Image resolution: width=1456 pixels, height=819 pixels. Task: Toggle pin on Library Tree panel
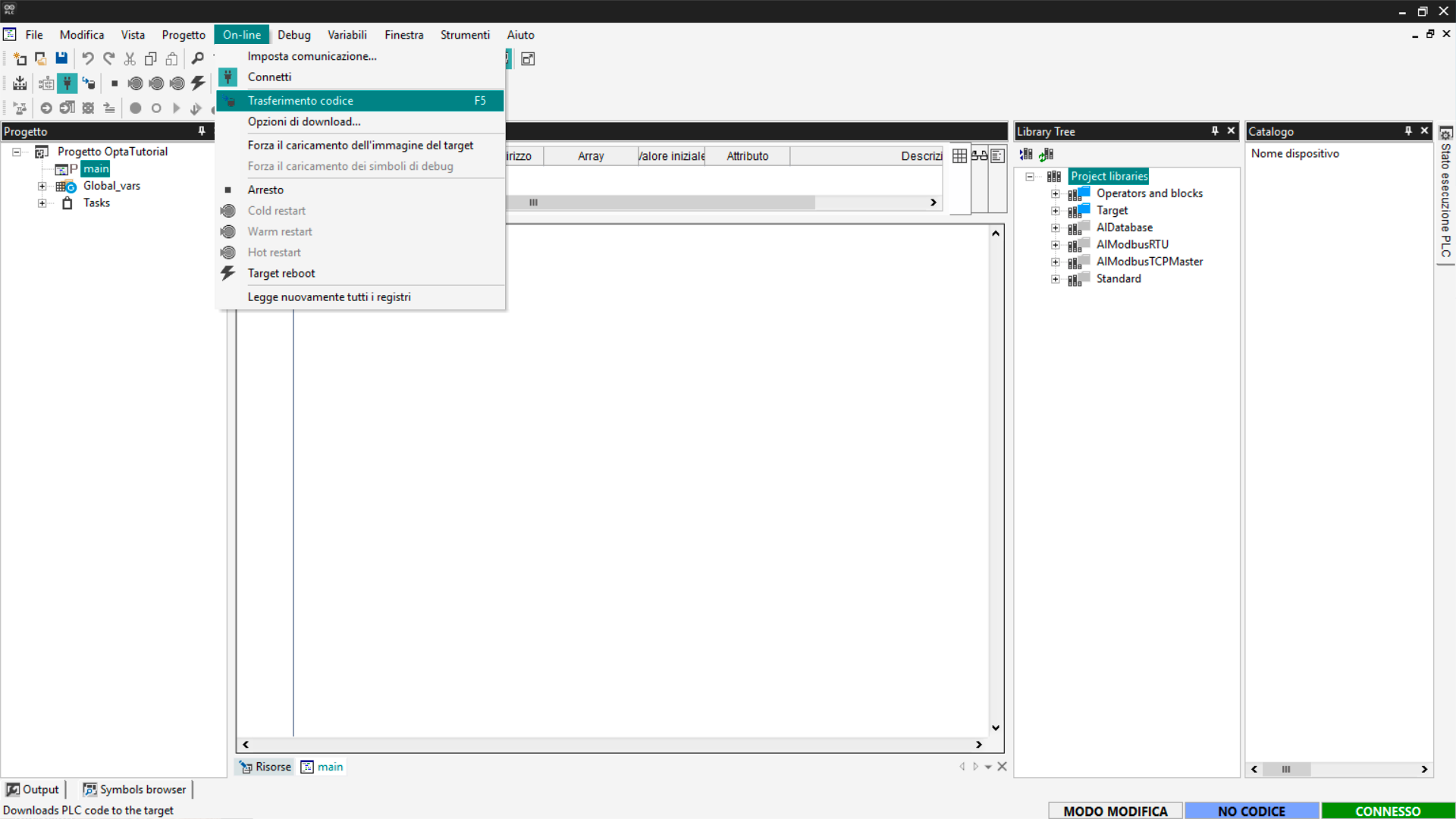click(x=1215, y=131)
